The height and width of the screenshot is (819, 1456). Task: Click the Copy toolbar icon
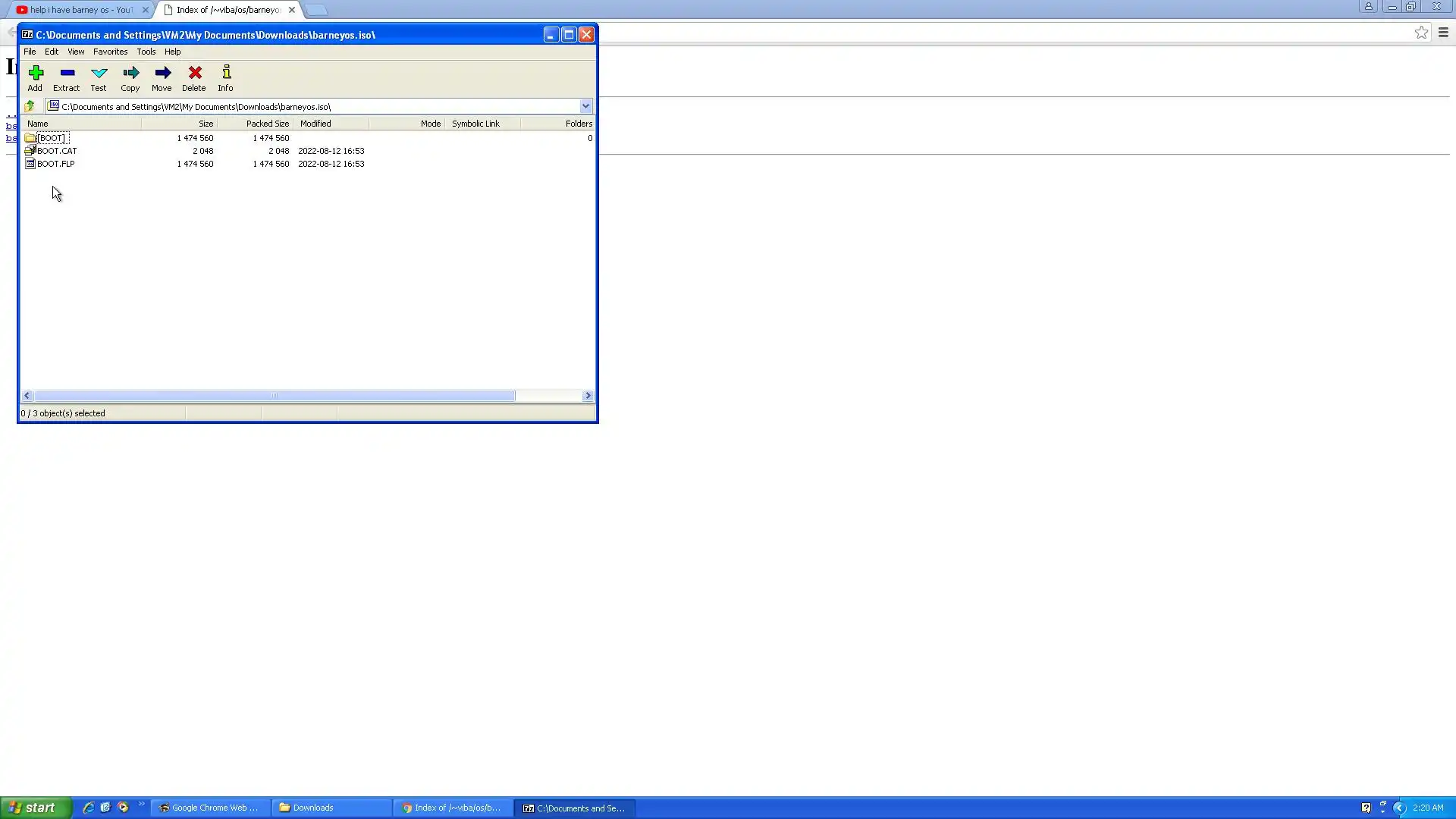pyautogui.click(x=130, y=77)
